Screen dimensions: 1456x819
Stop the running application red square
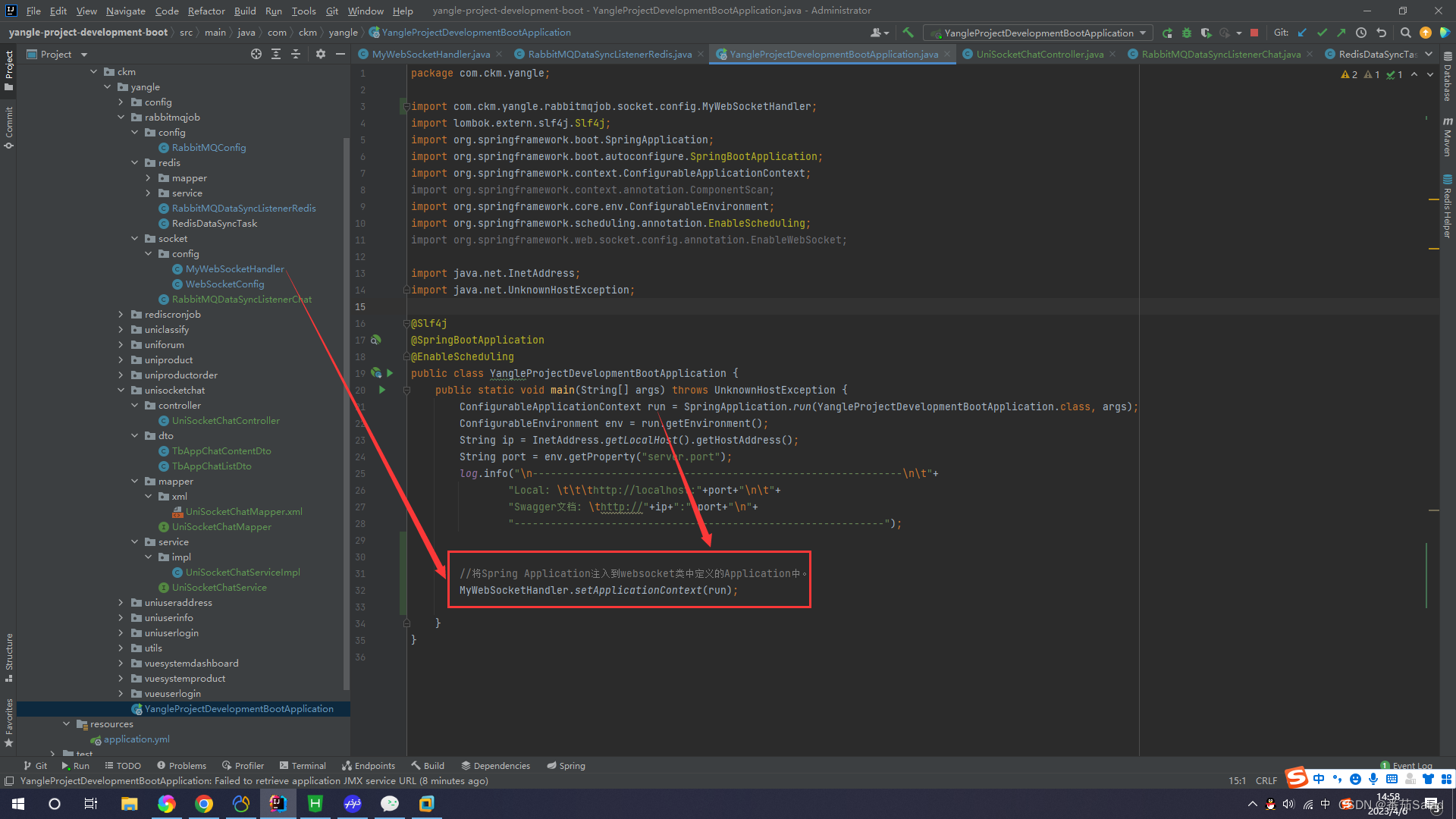pos(1254,33)
